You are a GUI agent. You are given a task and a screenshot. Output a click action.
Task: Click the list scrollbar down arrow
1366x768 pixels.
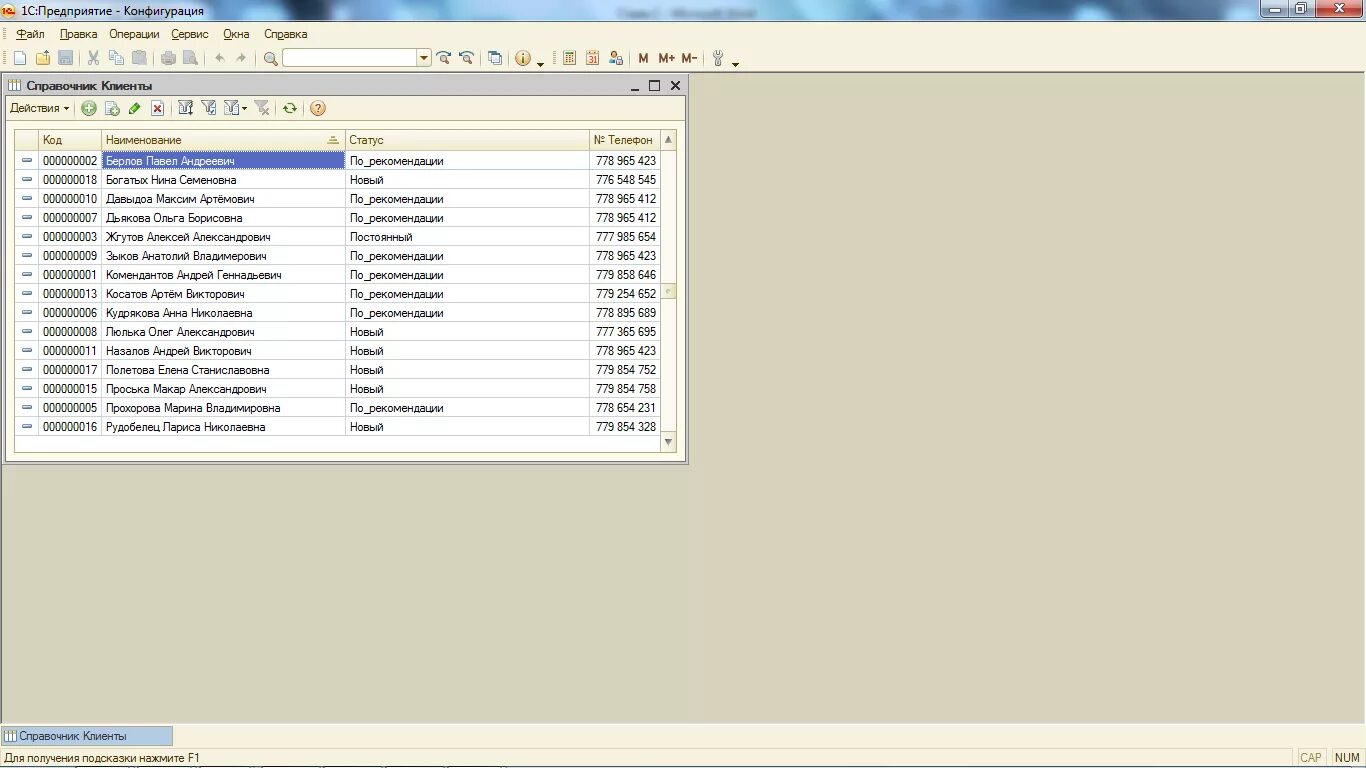pyautogui.click(x=669, y=442)
